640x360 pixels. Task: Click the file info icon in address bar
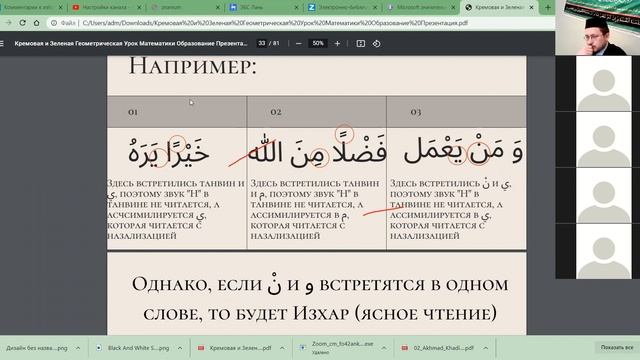pyautogui.click(x=53, y=23)
